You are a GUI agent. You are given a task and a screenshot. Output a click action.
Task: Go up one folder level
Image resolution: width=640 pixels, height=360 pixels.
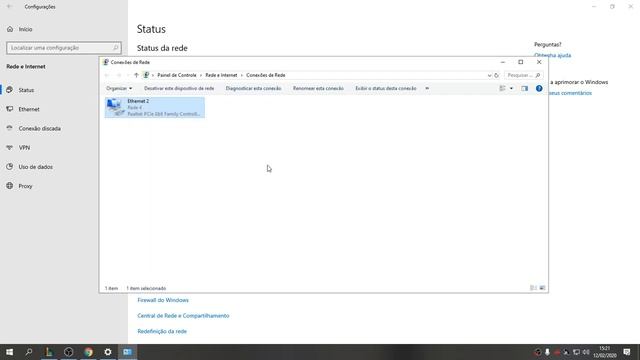point(136,75)
